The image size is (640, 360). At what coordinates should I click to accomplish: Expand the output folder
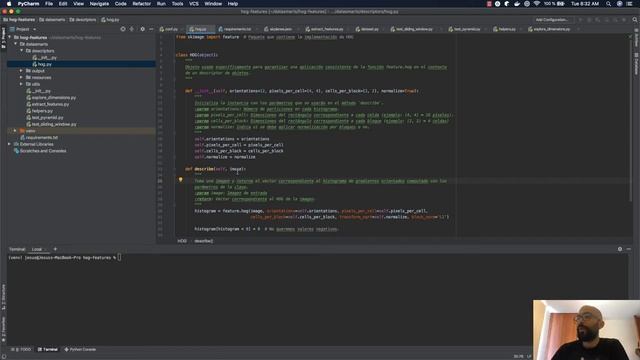click(22, 71)
